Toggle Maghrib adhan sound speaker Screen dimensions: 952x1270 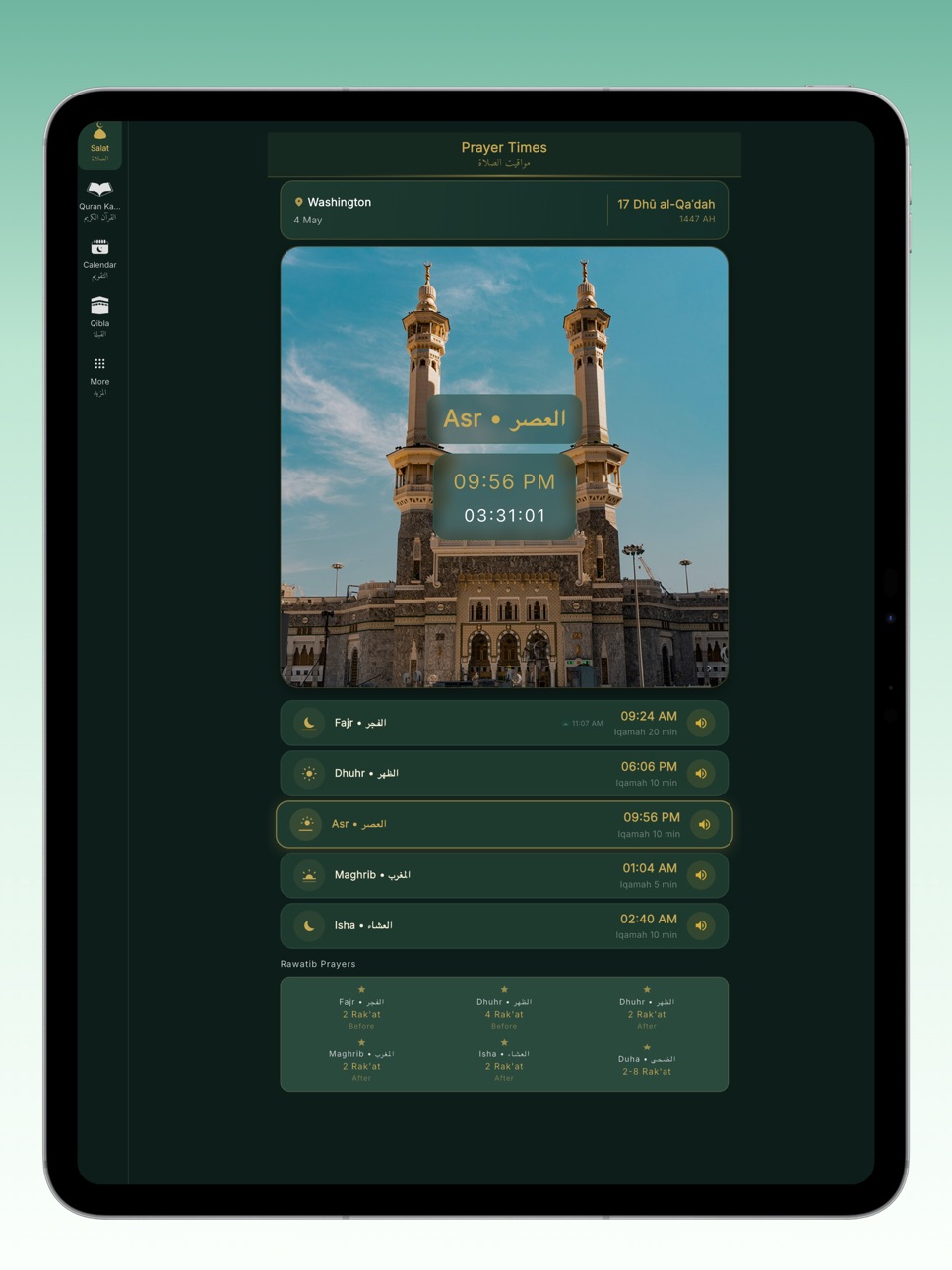pyautogui.click(x=701, y=875)
